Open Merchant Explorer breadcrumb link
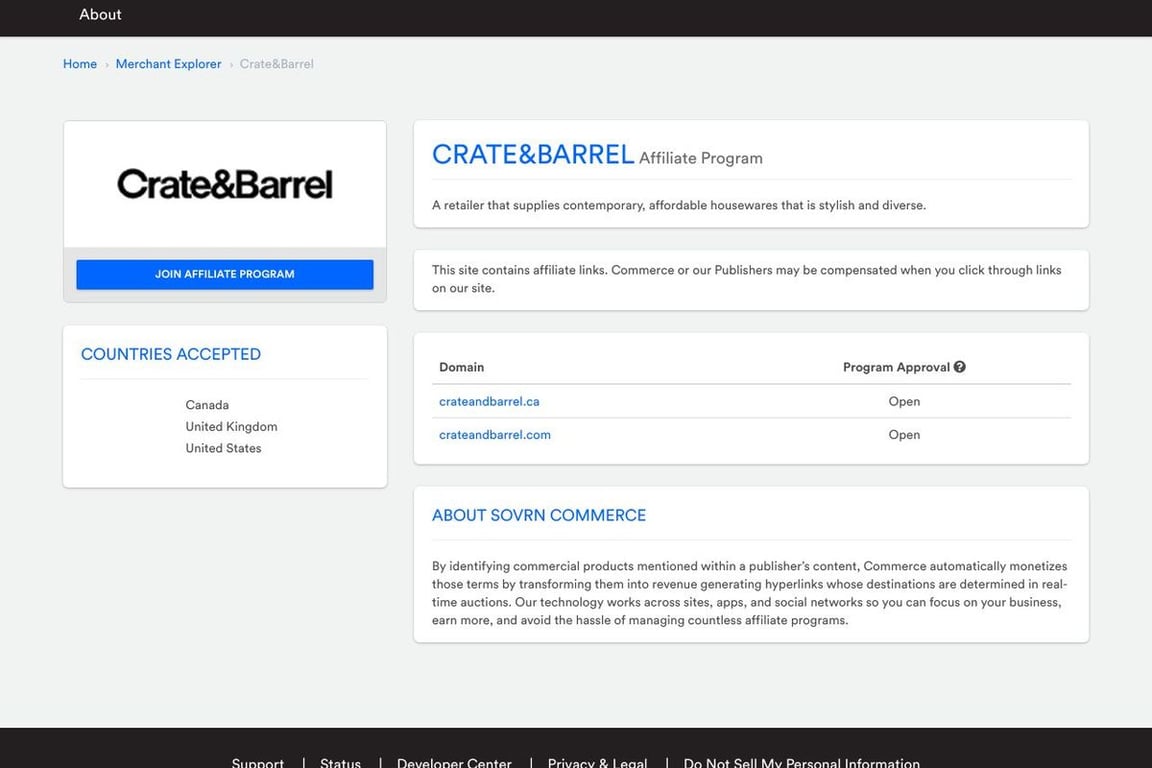Image resolution: width=1152 pixels, height=768 pixels. (x=168, y=64)
